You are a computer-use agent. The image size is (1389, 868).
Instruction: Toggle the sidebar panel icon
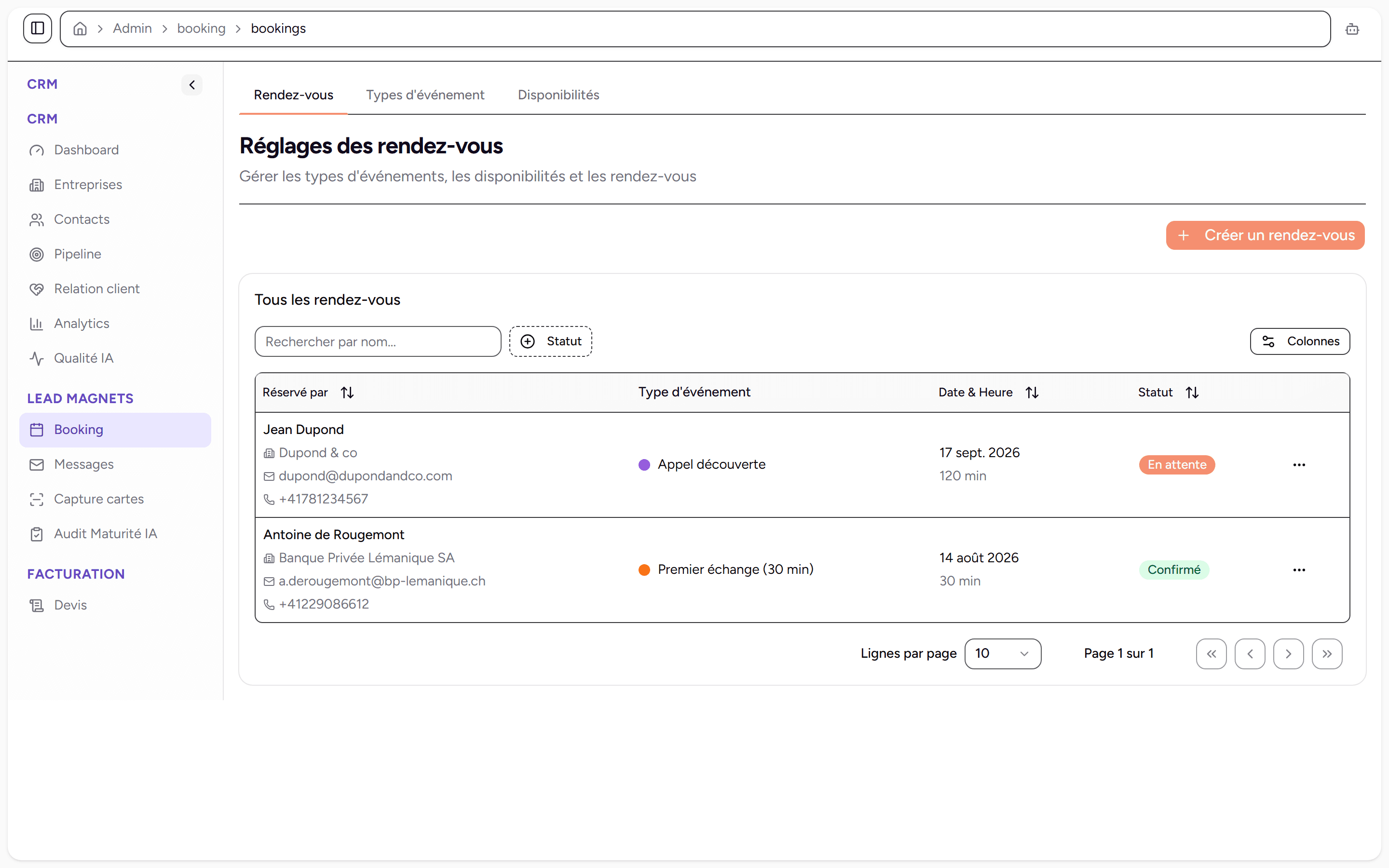38,28
